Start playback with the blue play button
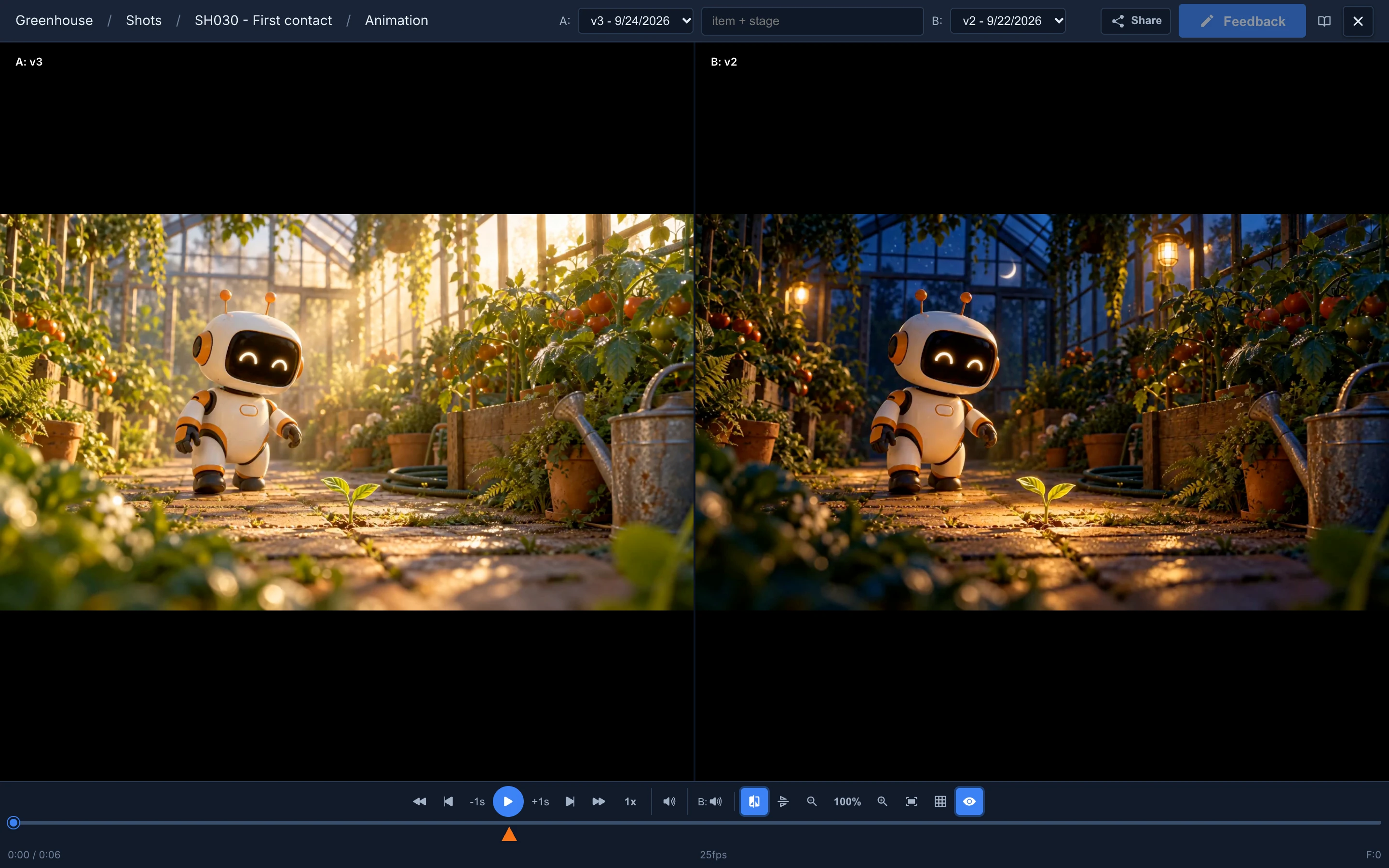The width and height of the screenshot is (1389, 868). coord(508,801)
